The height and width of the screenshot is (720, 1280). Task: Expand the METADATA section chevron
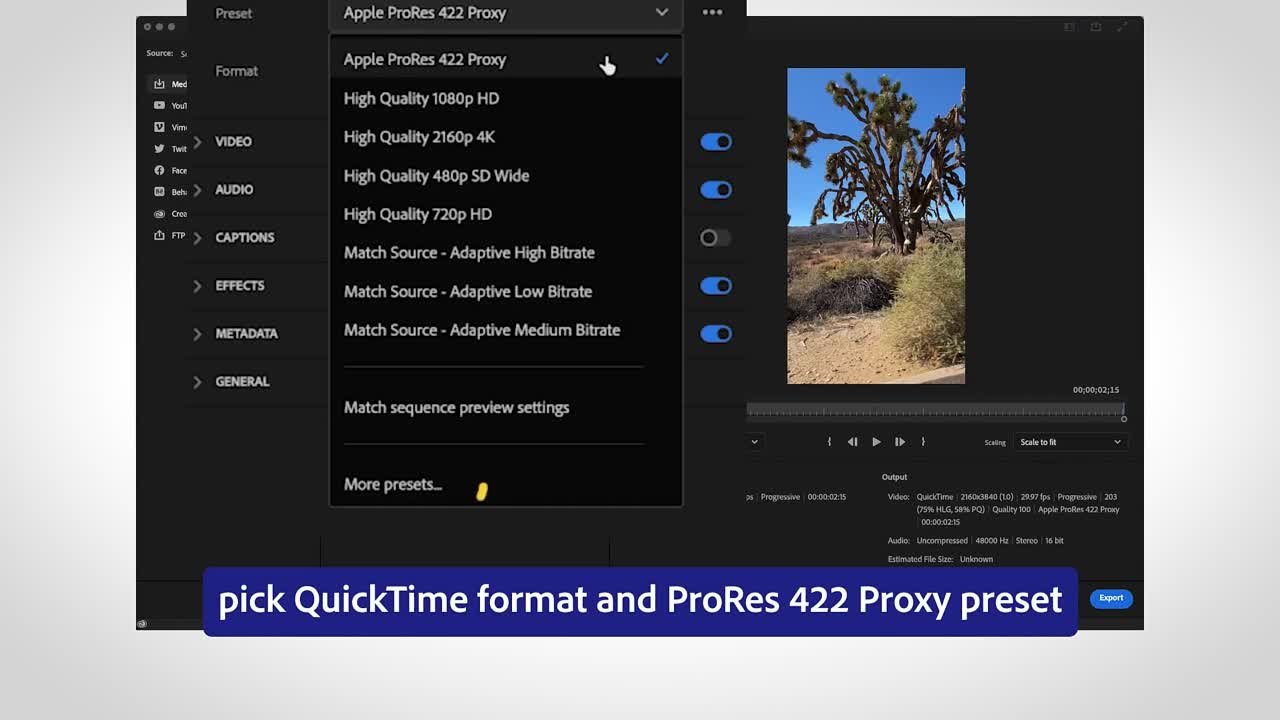click(197, 334)
